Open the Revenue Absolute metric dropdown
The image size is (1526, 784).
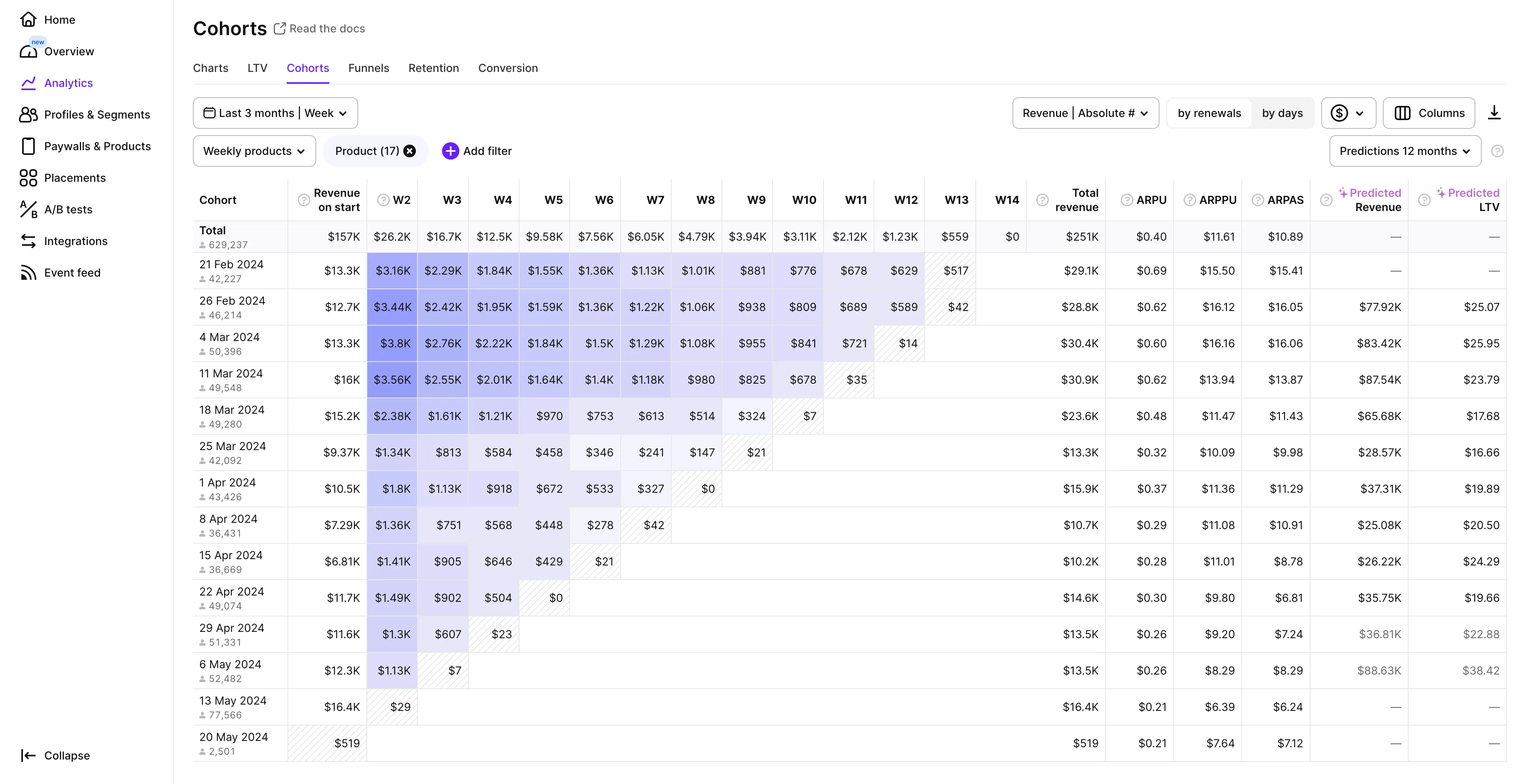click(x=1085, y=113)
